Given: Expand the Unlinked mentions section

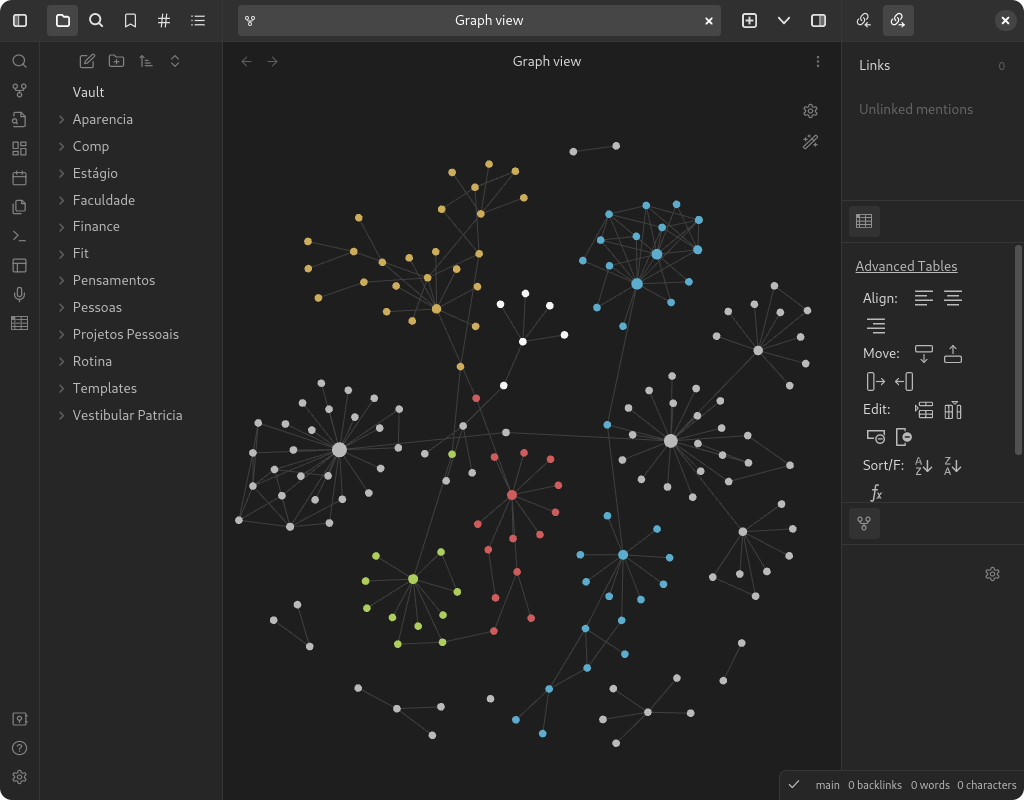Looking at the screenshot, I should pos(915,109).
